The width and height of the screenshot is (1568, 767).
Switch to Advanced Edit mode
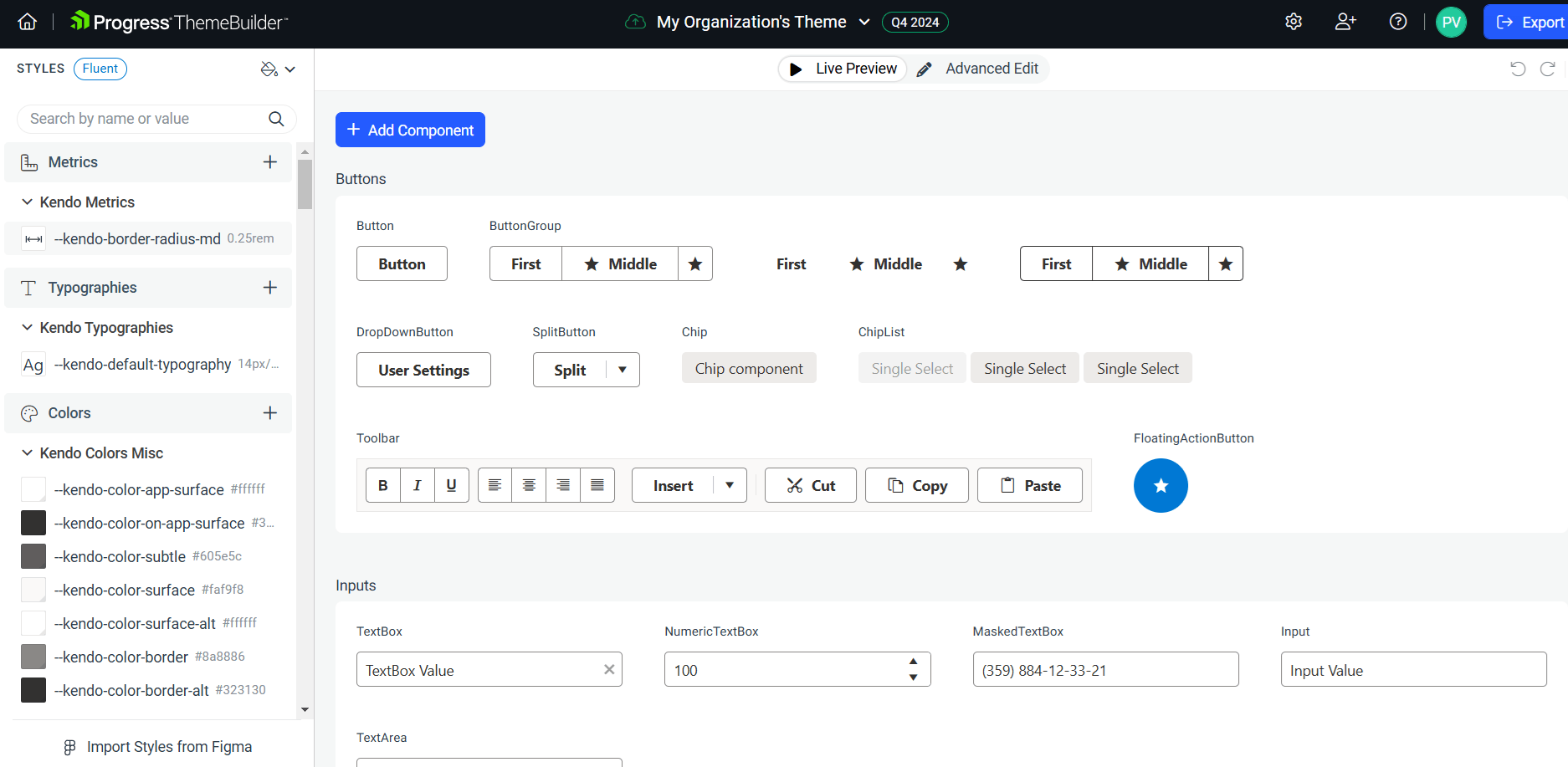point(978,69)
